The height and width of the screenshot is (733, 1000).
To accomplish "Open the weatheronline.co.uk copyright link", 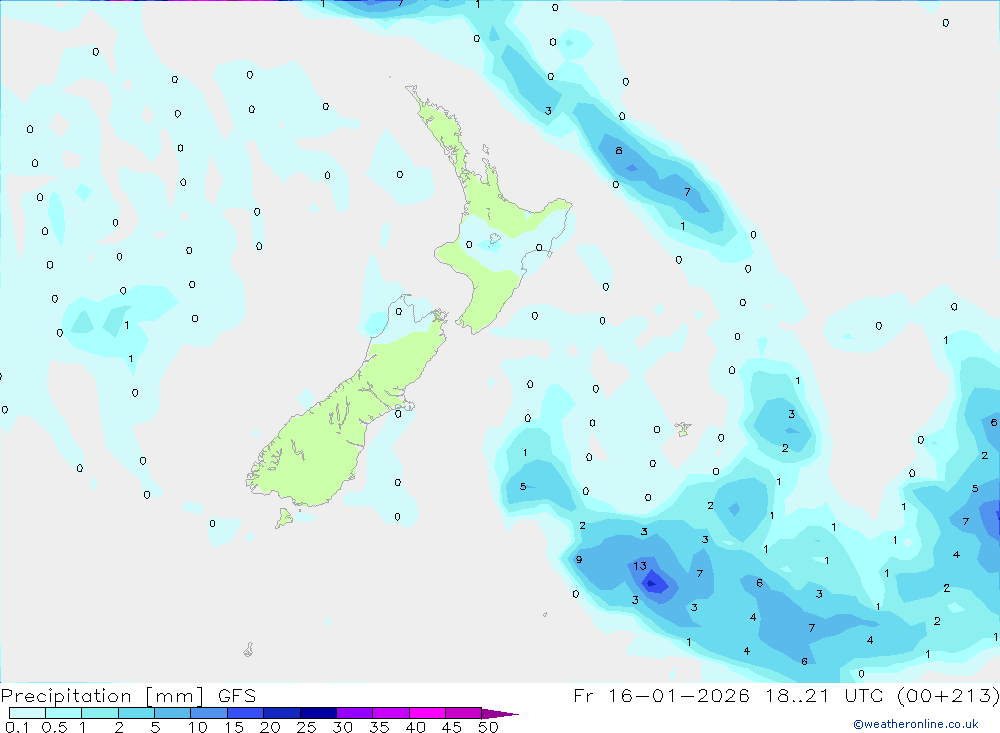I will pyautogui.click(x=916, y=724).
